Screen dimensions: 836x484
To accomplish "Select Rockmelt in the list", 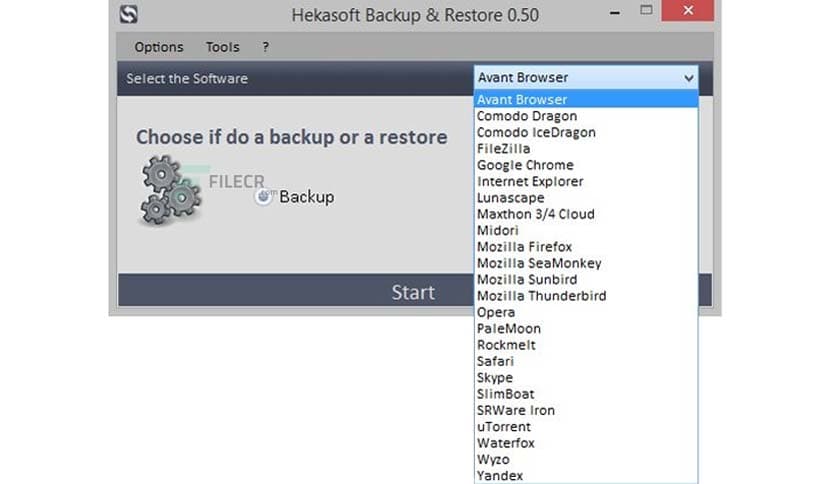I will (x=586, y=345).
